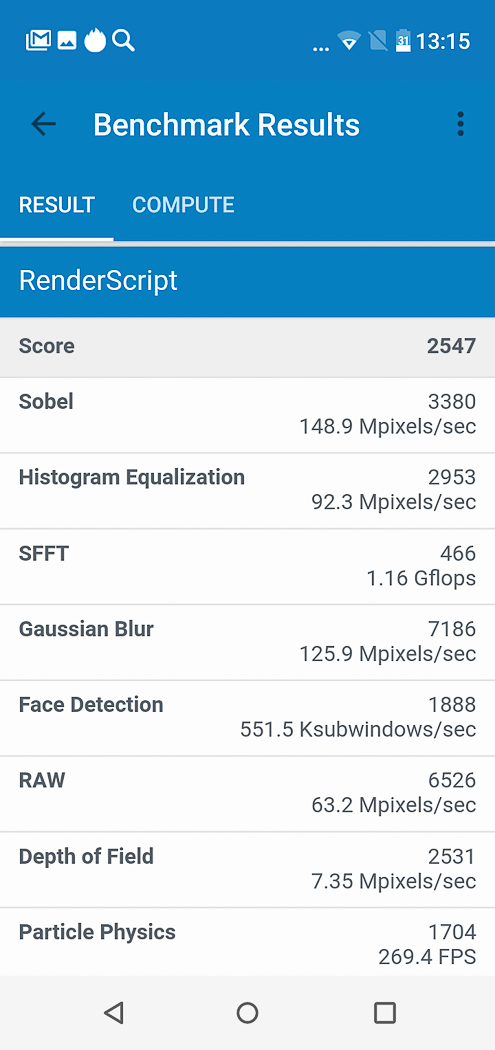
Task: Tap the Face Detection result row
Action: point(247,717)
